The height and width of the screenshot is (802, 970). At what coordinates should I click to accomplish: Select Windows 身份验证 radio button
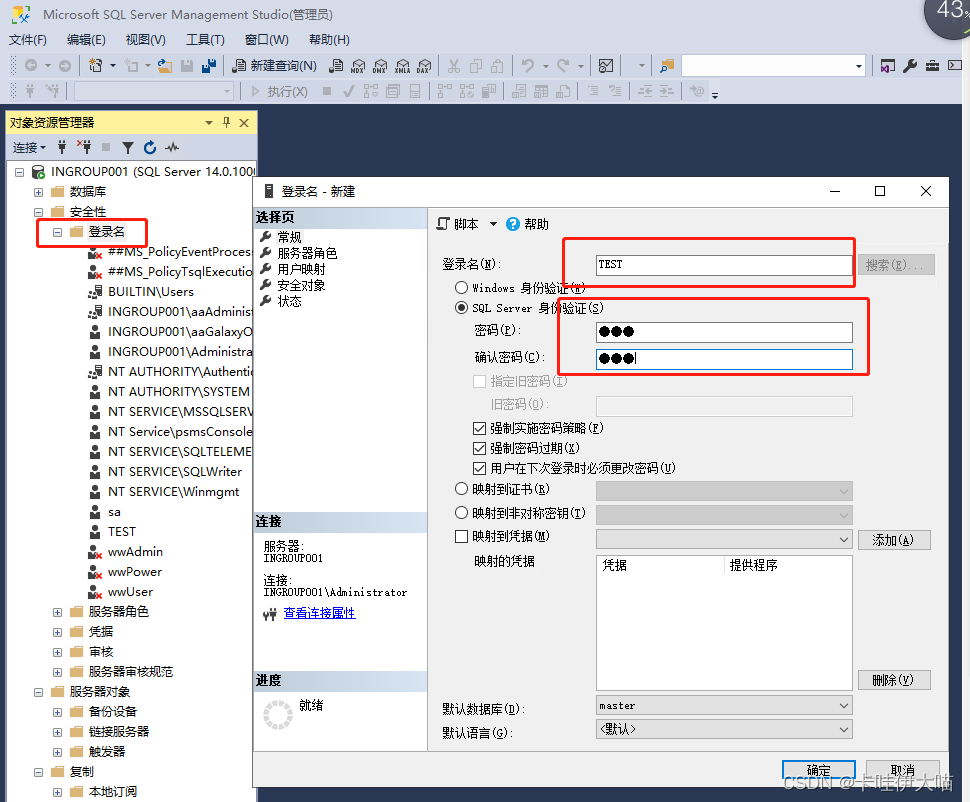[x=461, y=288]
